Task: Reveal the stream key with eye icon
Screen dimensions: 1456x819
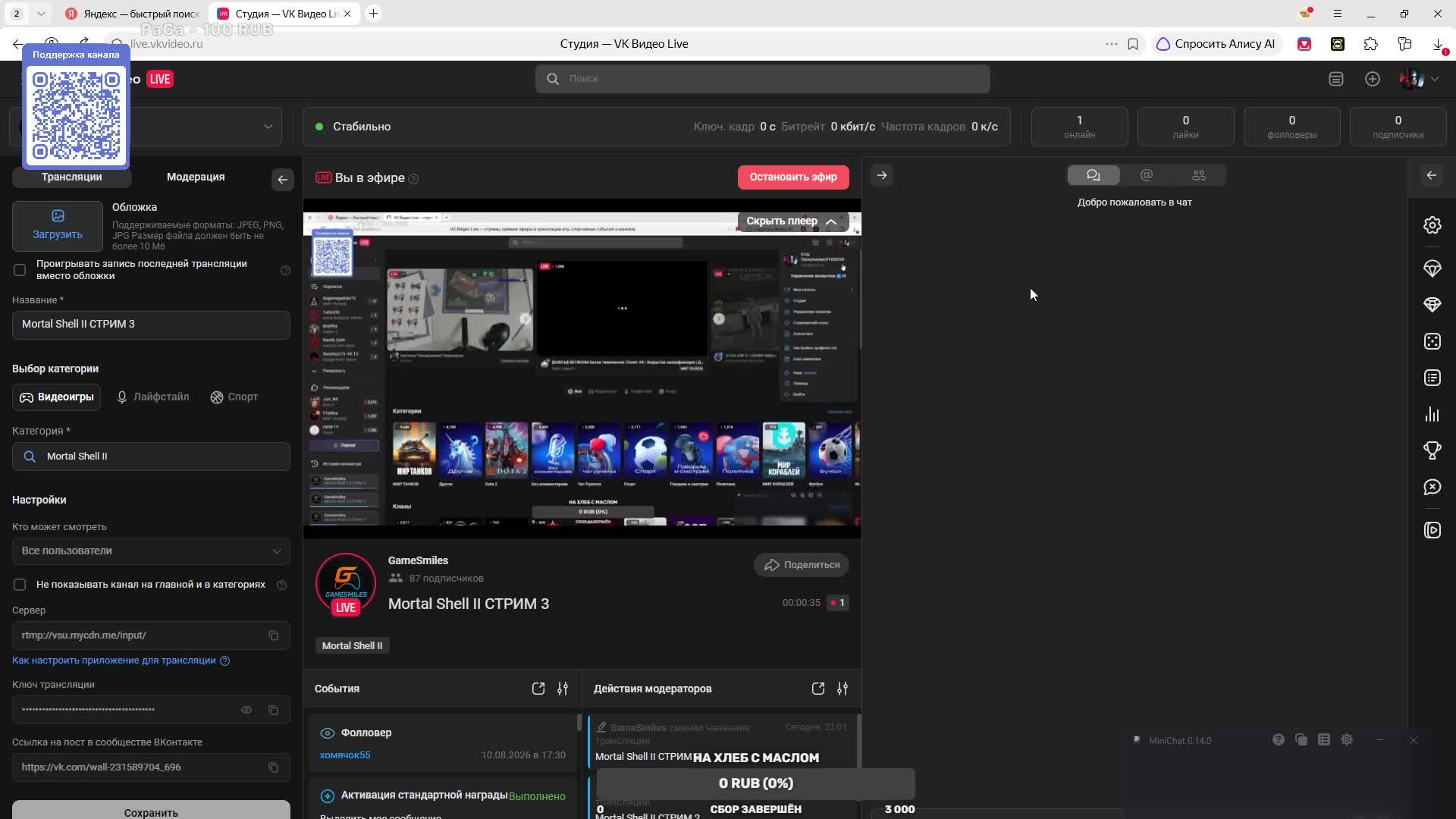Action: 246,710
